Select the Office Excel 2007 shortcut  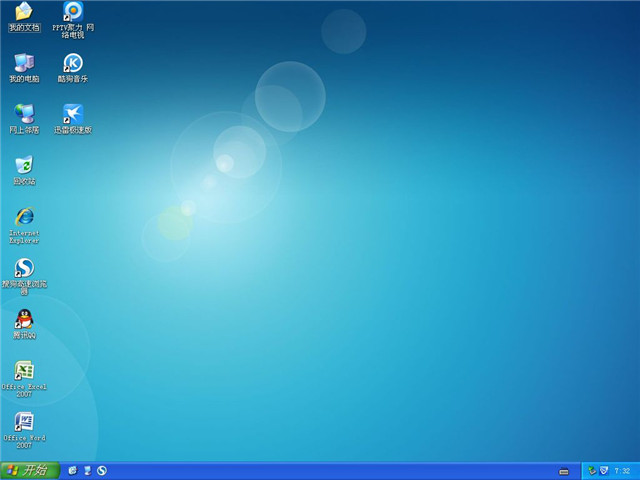(x=24, y=371)
